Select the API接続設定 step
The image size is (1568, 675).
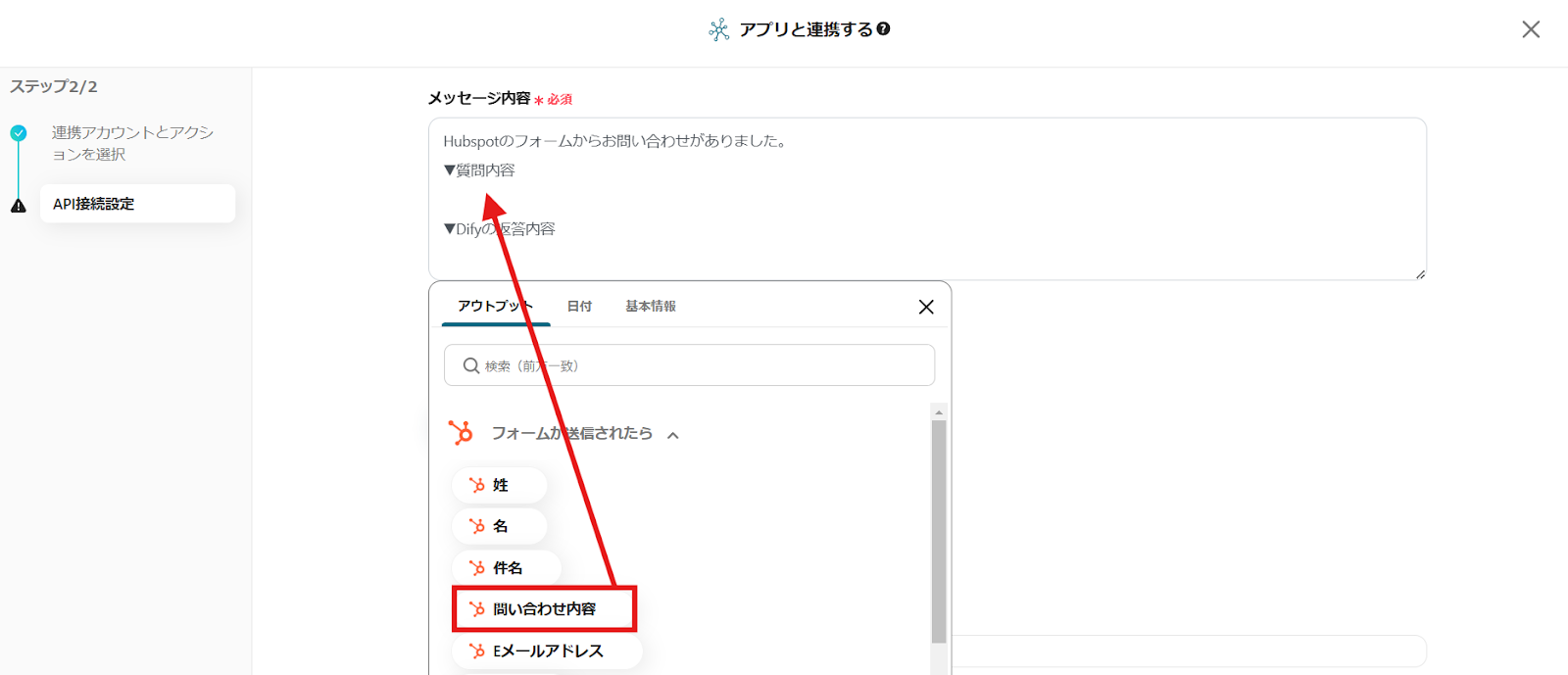(137, 204)
